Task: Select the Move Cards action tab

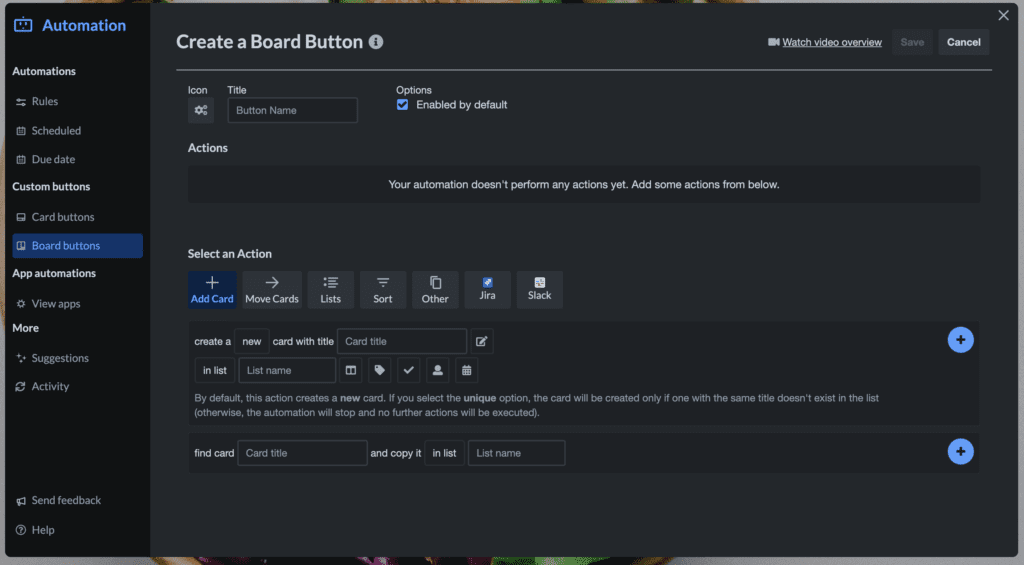Action: coord(272,289)
